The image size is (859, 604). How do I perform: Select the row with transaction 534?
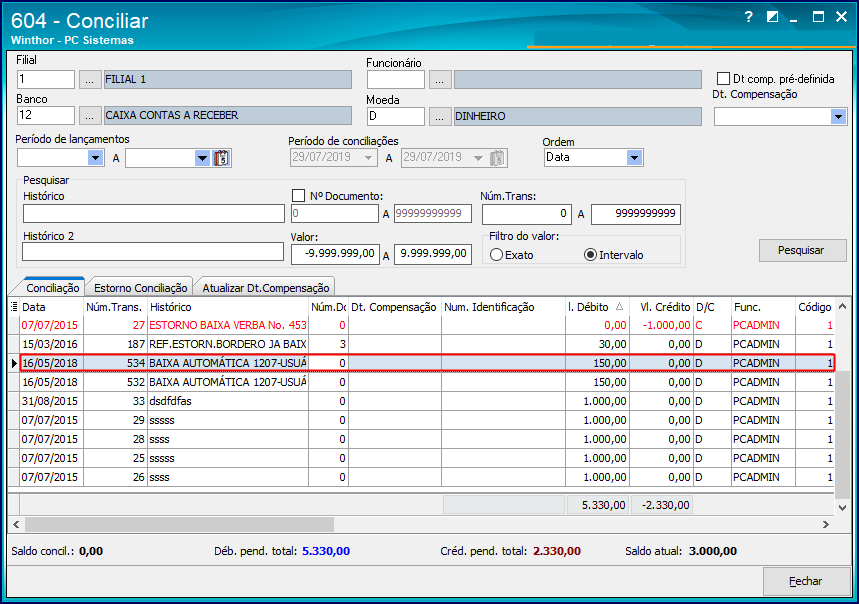click(x=427, y=363)
